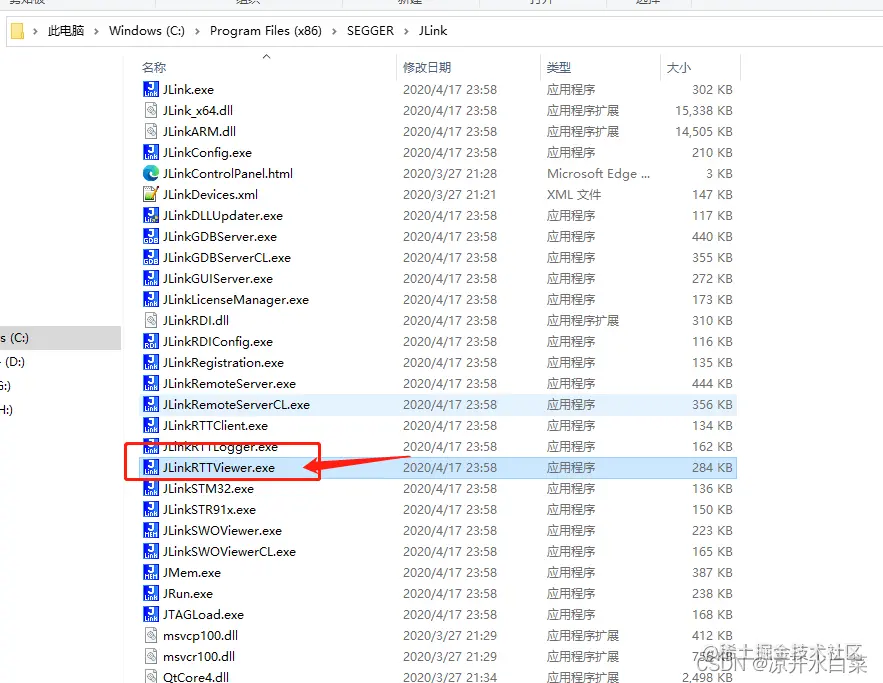Image resolution: width=883 pixels, height=683 pixels.
Task: Click the folder icon in address bar
Action: tap(17, 30)
